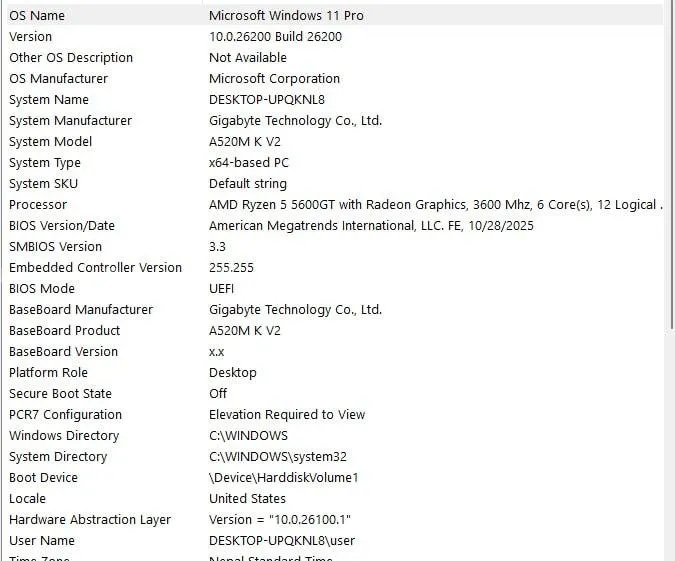Screen dimensions: 675x561
Task: Click the value 10.0.26200 Build 26200
Action: [276, 37]
